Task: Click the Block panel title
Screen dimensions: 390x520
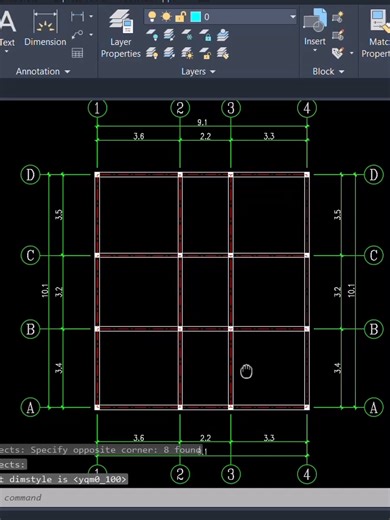Action: click(x=323, y=71)
